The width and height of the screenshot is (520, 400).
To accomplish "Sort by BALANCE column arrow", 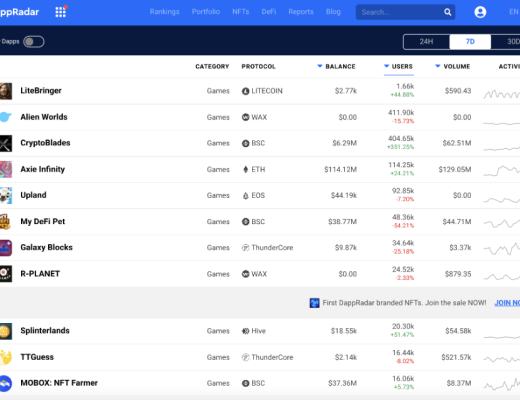I will [319, 66].
